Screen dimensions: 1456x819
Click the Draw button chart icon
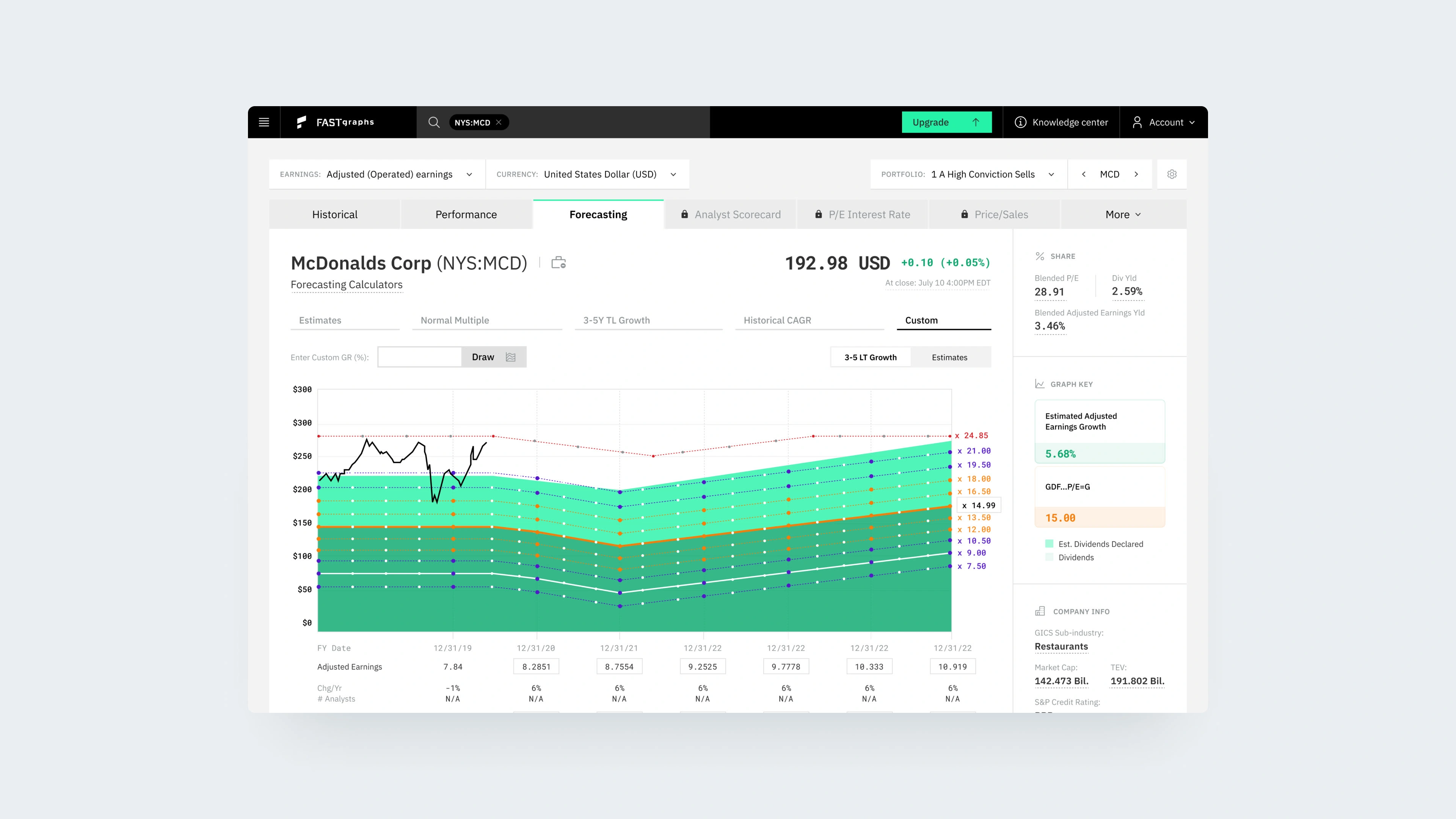pyautogui.click(x=511, y=357)
